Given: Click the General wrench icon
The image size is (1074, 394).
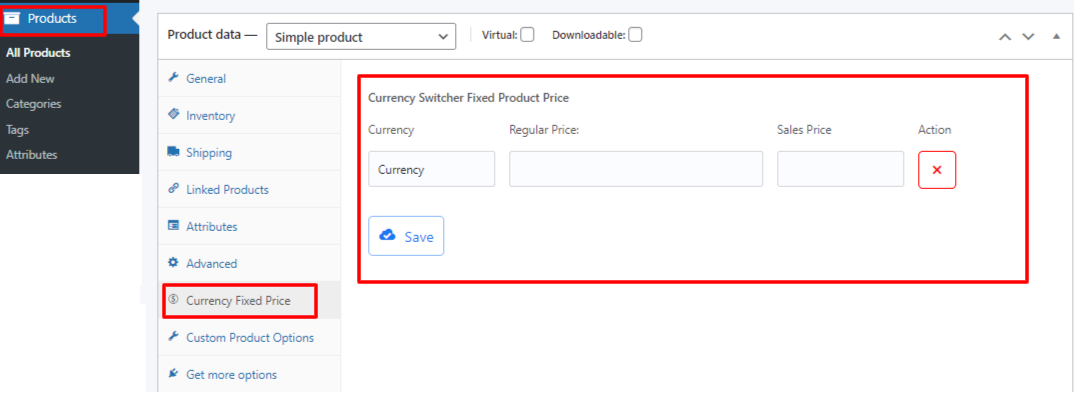Looking at the screenshot, I should 173,77.
